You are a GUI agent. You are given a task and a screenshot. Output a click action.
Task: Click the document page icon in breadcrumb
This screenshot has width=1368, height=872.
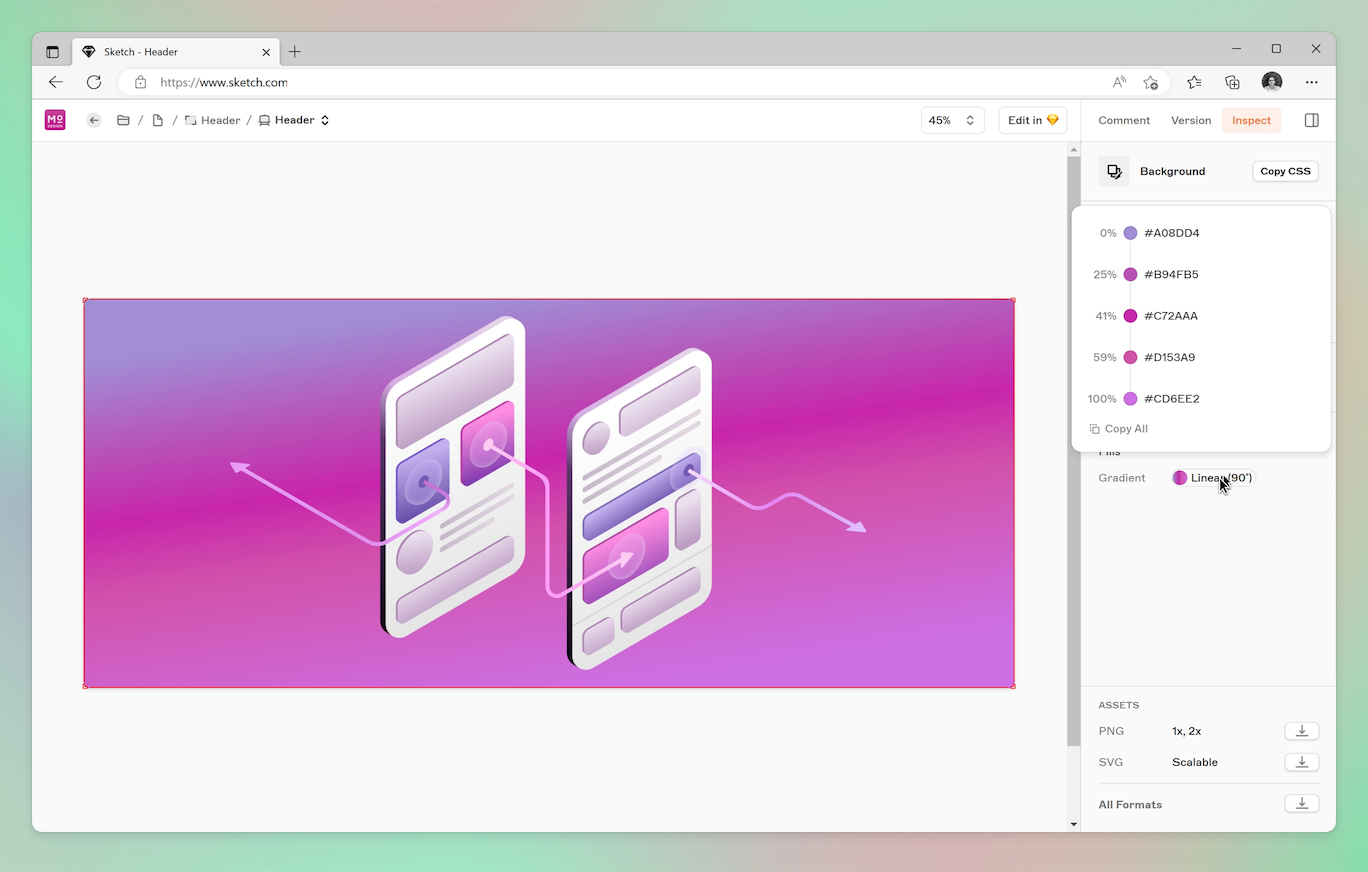click(x=157, y=120)
